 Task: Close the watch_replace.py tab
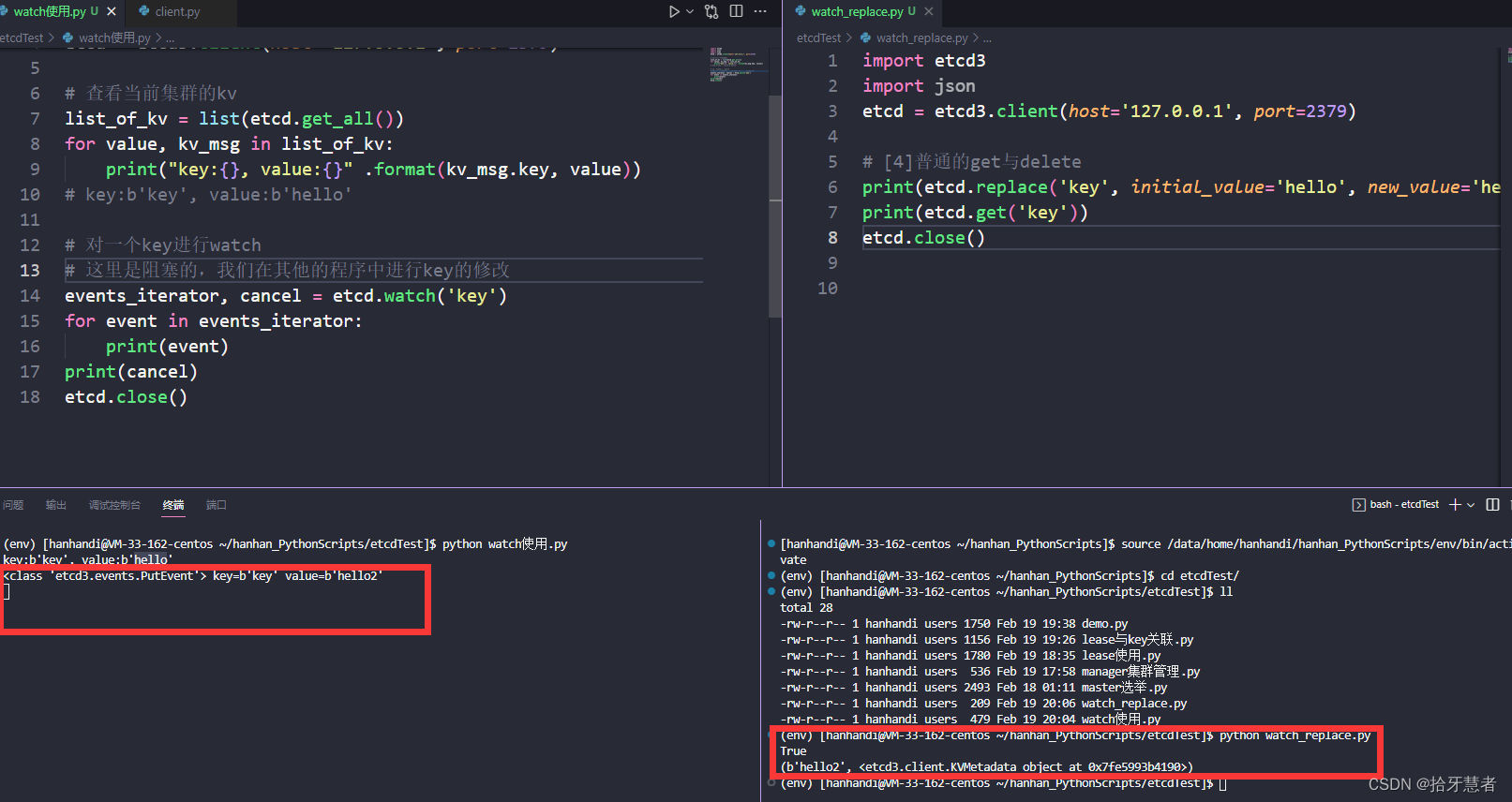929,11
